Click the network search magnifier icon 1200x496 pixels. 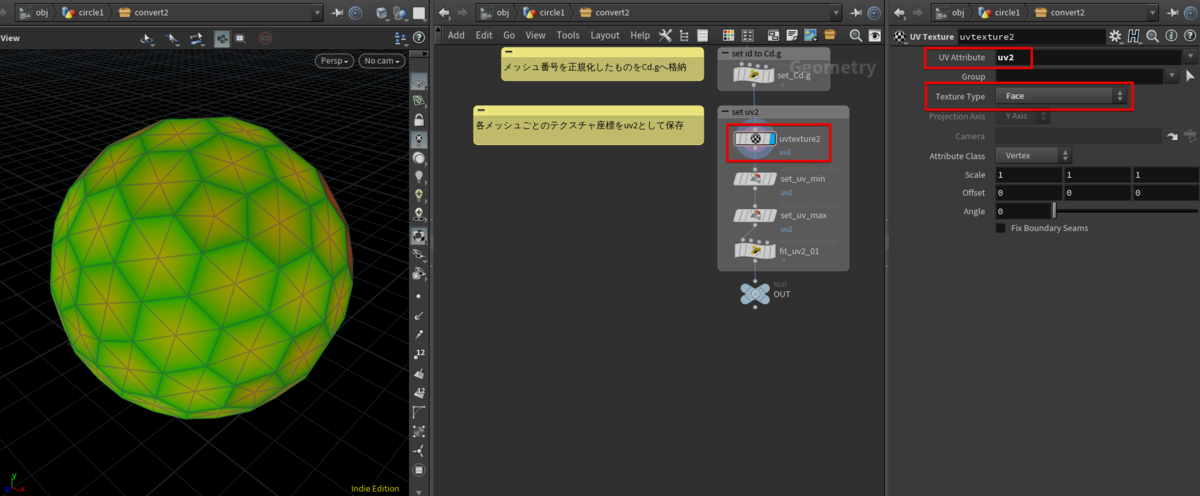click(856, 35)
